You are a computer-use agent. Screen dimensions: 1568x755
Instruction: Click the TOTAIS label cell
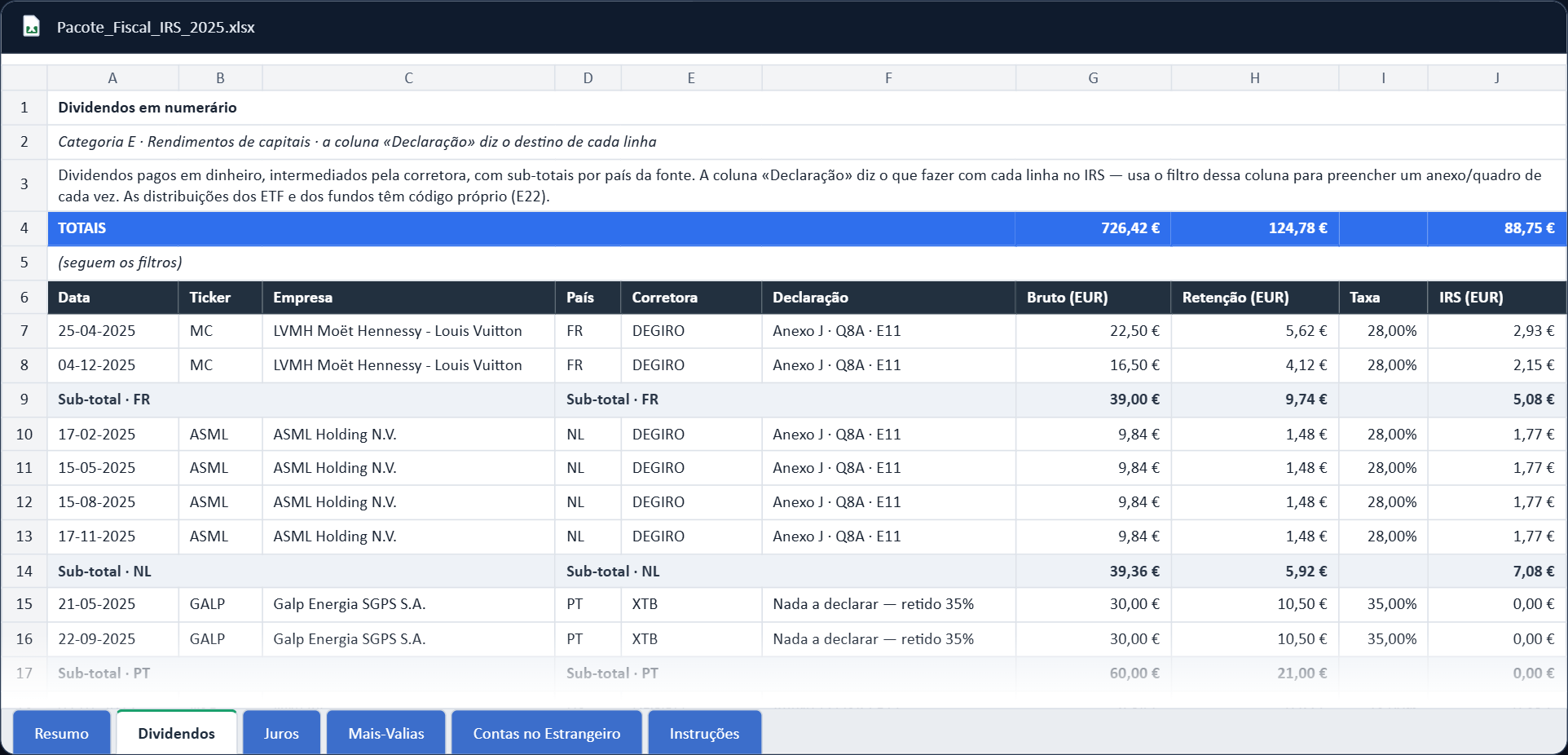[x=531, y=228]
